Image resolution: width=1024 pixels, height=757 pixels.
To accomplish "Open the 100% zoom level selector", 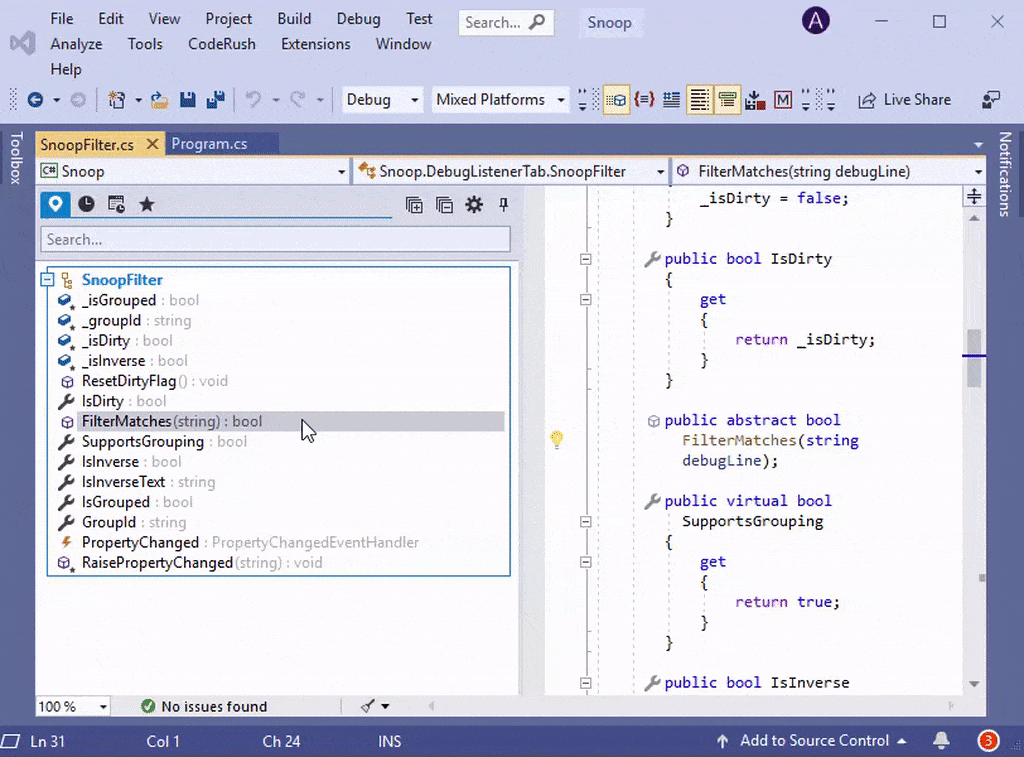I will (72, 706).
